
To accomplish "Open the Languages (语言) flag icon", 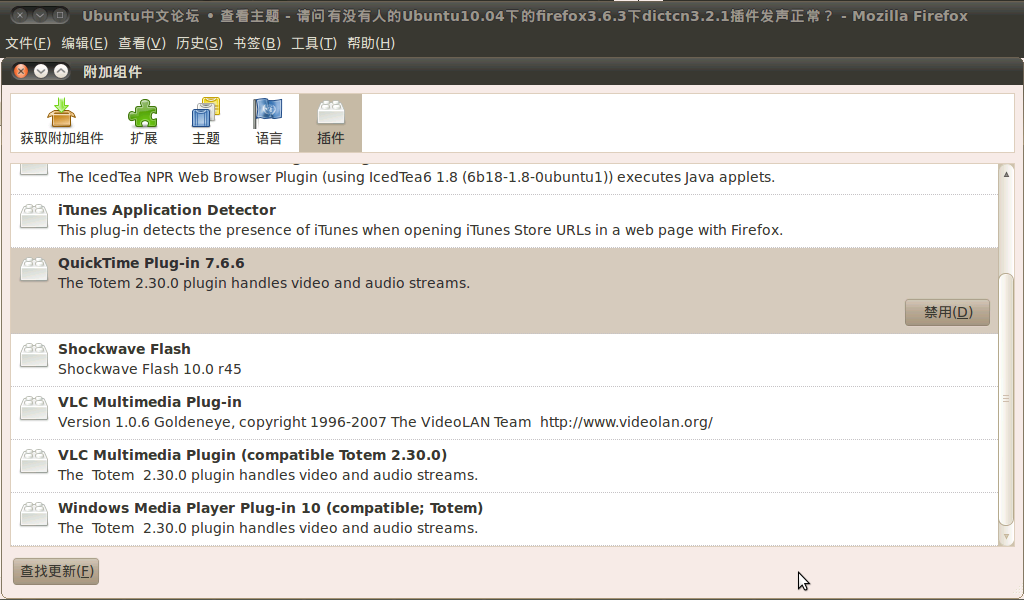I will tap(268, 123).
